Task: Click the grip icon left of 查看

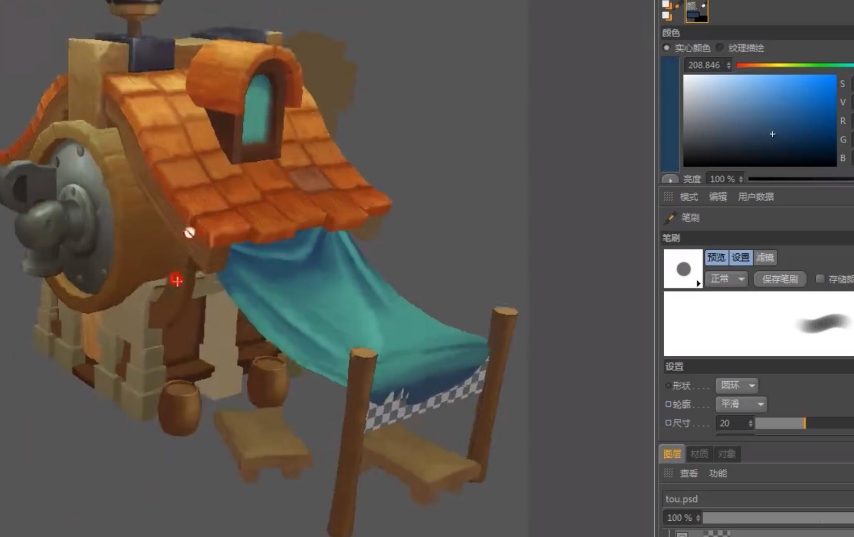Action: 669,474
